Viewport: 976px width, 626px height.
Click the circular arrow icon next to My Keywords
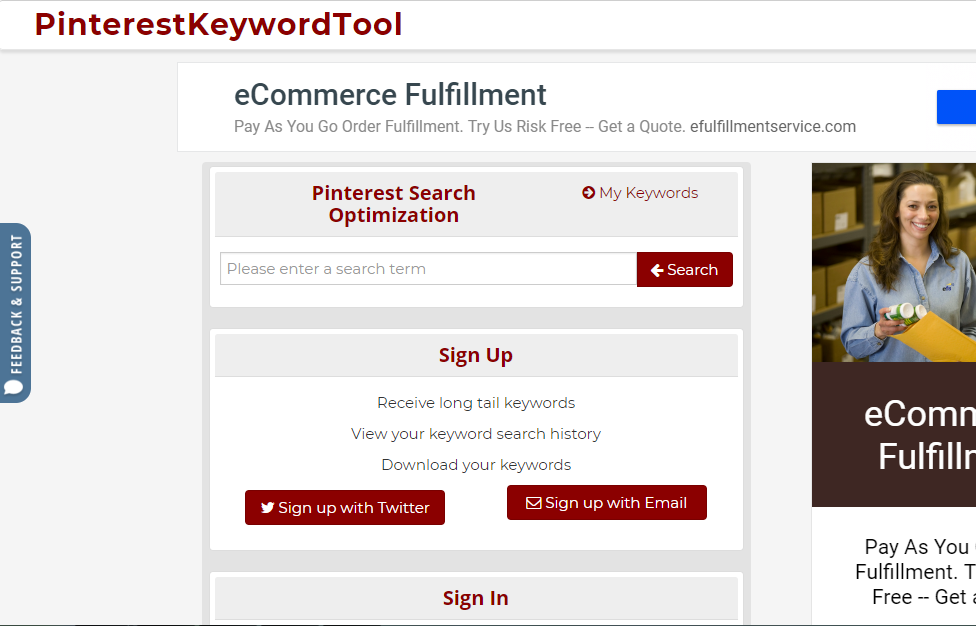[x=588, y=192]
